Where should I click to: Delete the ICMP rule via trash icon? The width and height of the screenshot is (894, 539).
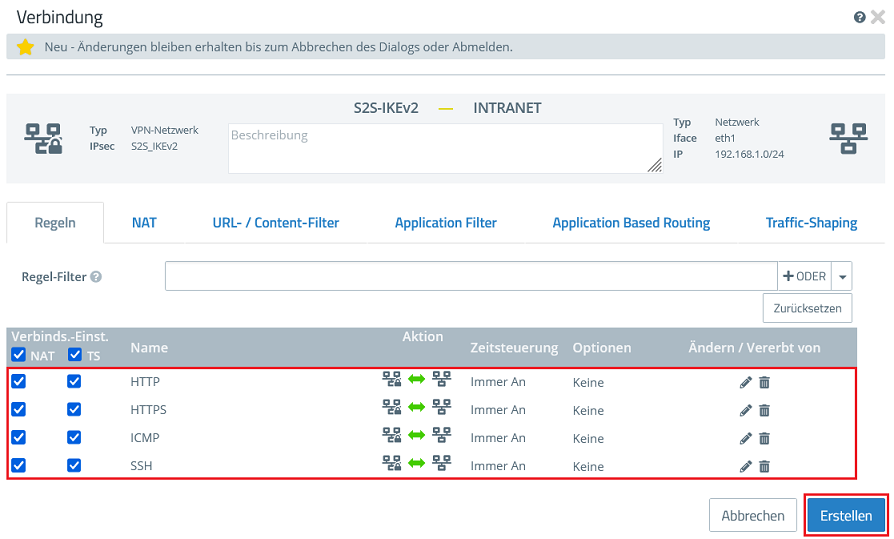tap(764, 438)
